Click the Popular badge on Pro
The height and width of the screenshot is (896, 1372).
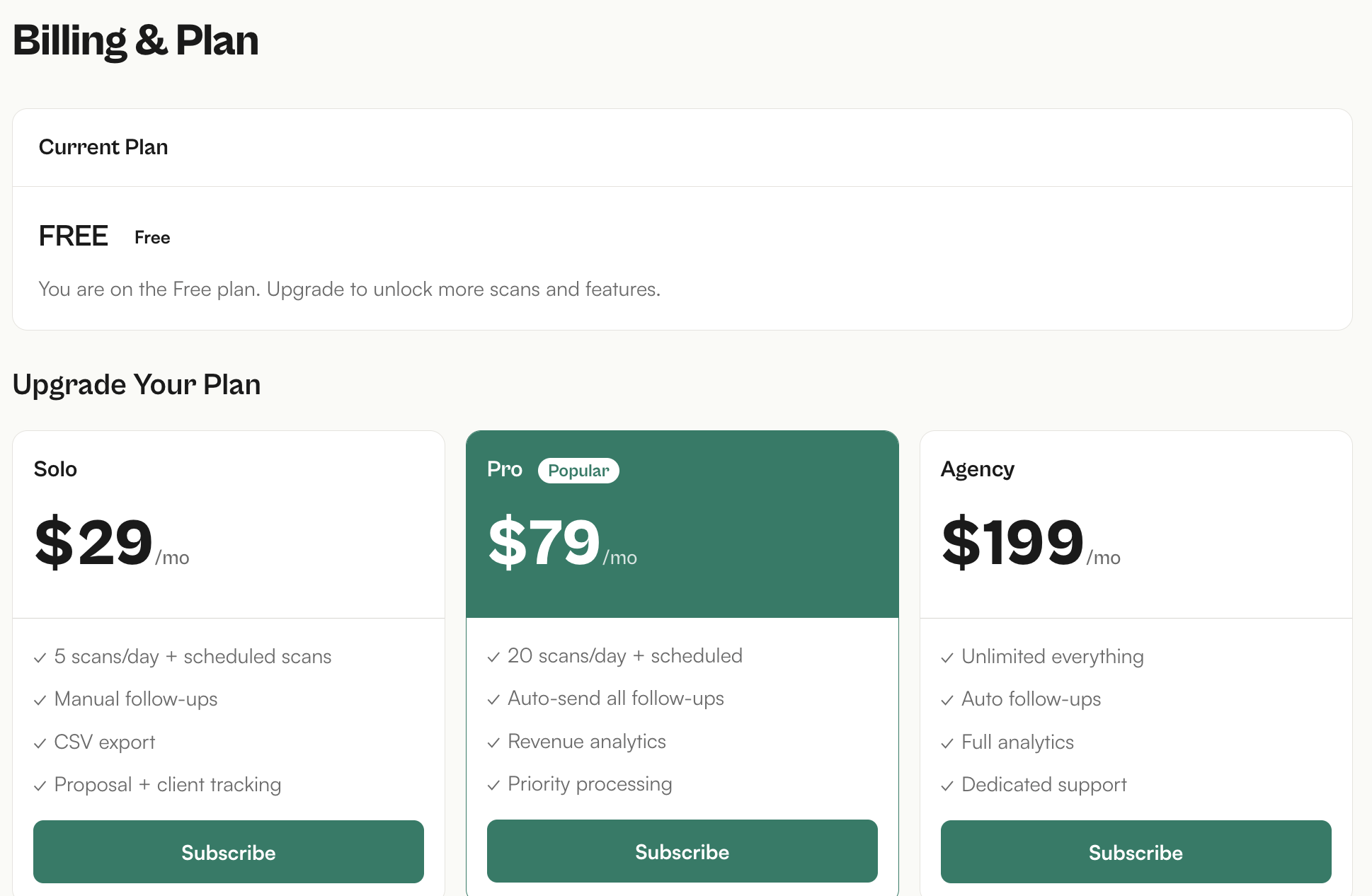point(578,471)
